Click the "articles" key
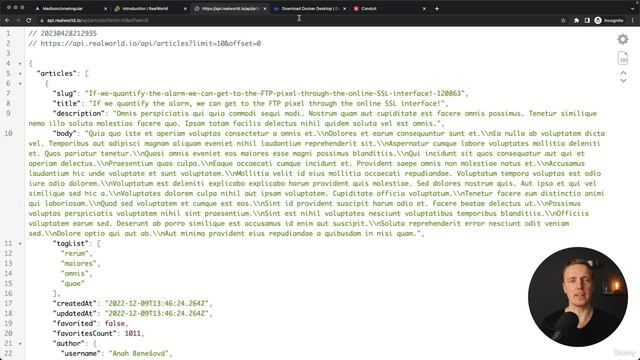Screen dimensions: 640x360 pyautogui.click(x=57, y=73)
